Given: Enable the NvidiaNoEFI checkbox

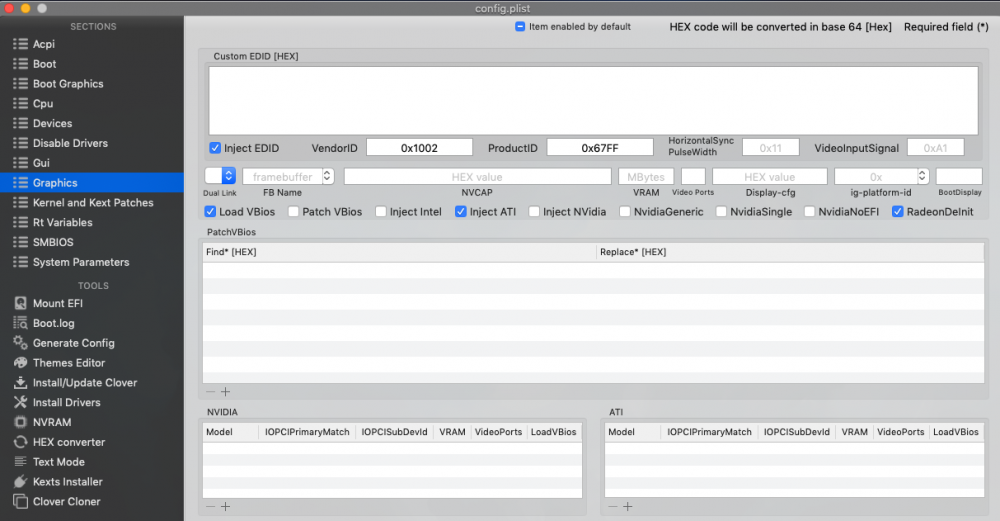Looking at the screenshot, I should tap(809, 212).
